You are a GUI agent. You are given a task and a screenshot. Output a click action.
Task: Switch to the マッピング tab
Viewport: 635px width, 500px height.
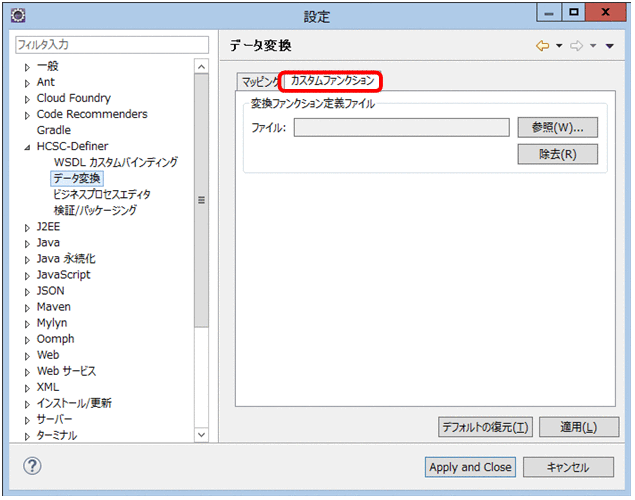coord(259,82)
